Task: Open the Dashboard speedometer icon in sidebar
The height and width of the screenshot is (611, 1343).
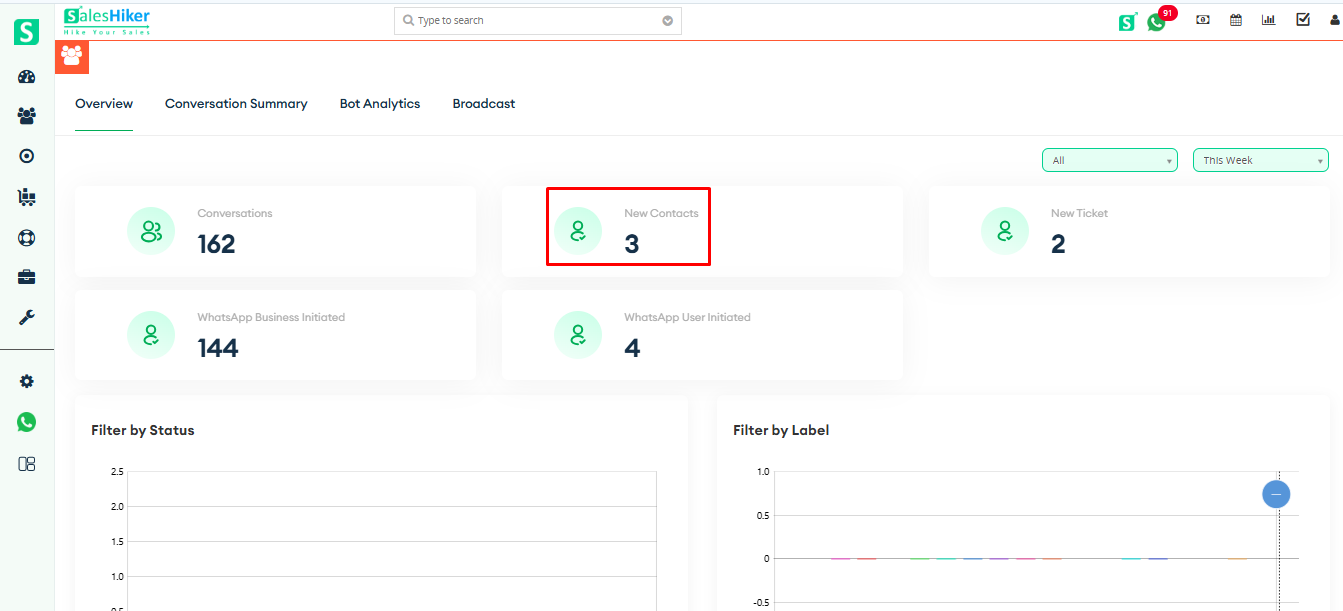Action: pyautogui.click(x=26, y=76)
